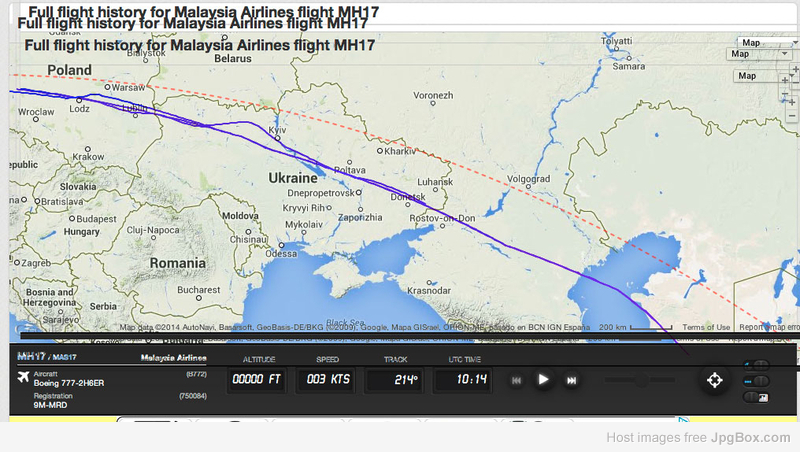
Task: Toggle the bottom switch with image icon
Action: point(757,398)
